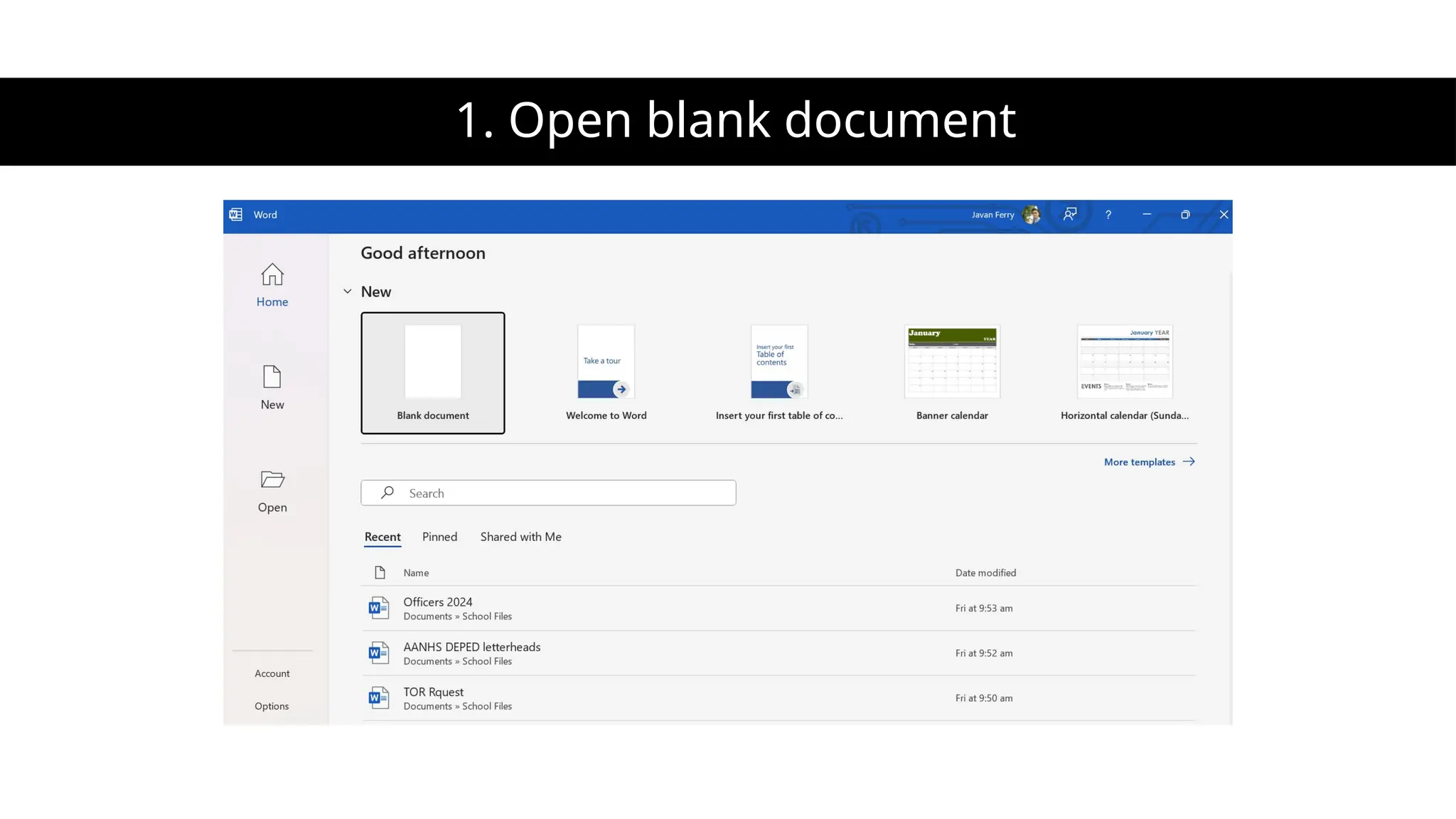Click the help question mark icon
Screen dimensions: 1456x819
1108,215
